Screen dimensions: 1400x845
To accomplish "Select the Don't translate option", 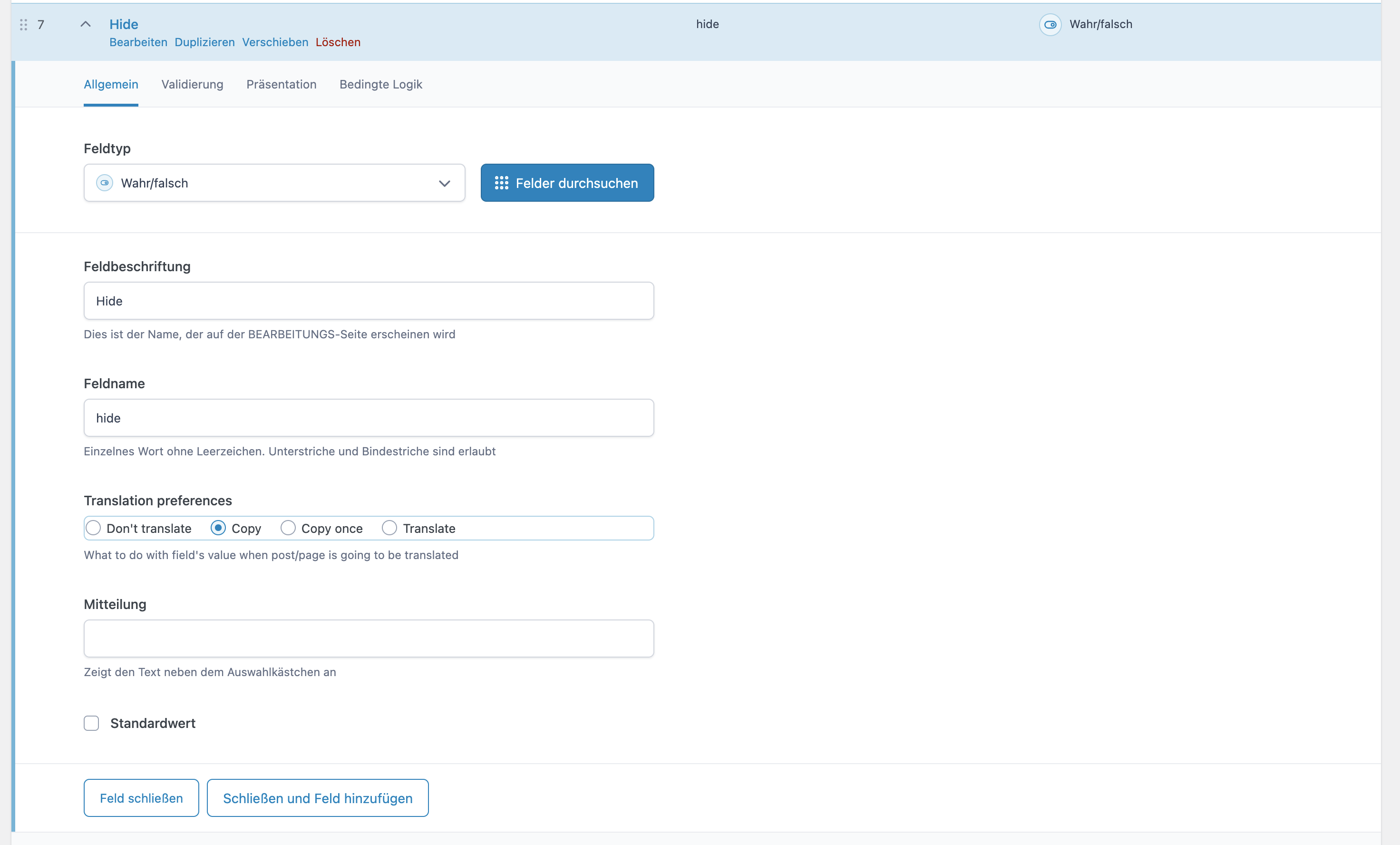I will pyautogui.click(x=93, y=528).
